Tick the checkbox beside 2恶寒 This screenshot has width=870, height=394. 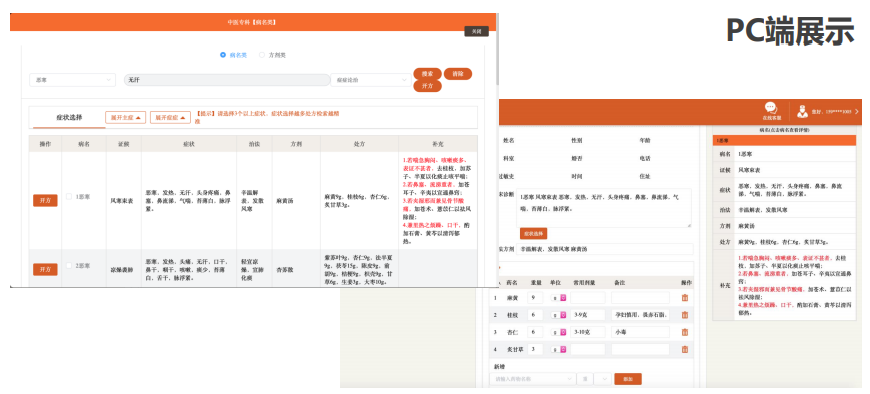pyautogui.click(x=69, y=266)
